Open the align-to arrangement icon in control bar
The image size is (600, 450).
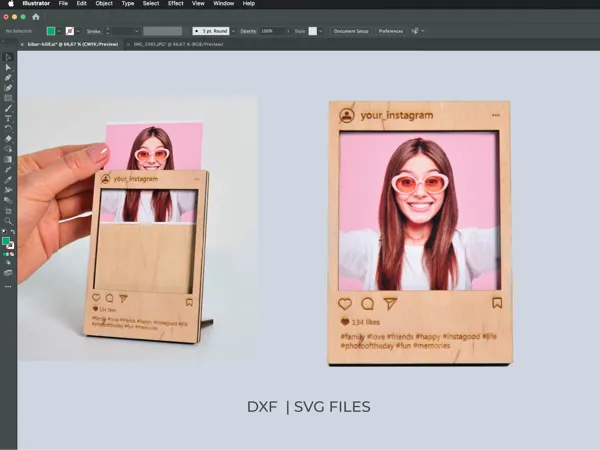point(415,31)
